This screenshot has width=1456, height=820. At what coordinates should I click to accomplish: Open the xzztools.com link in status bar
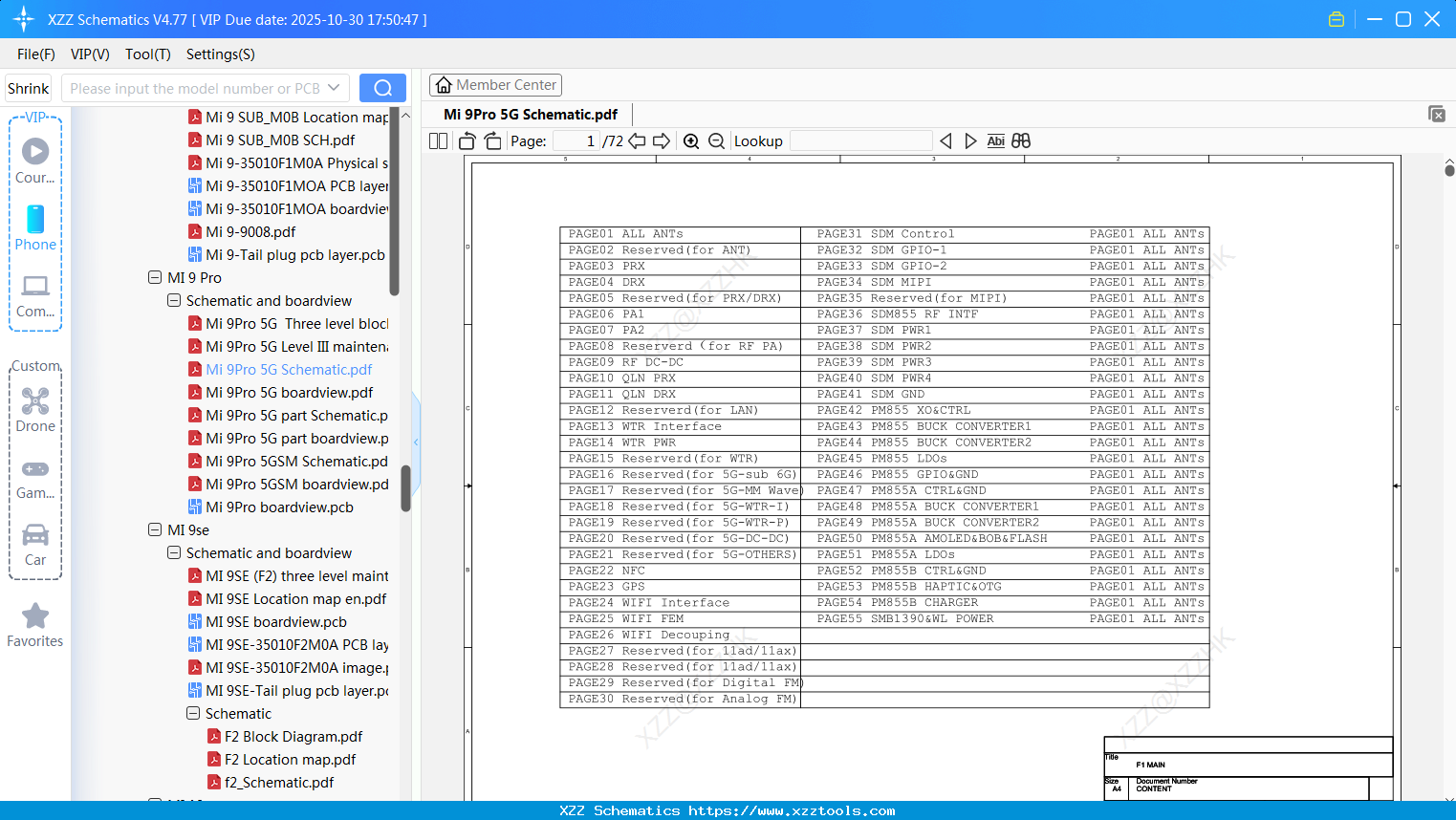click(792, 810)
